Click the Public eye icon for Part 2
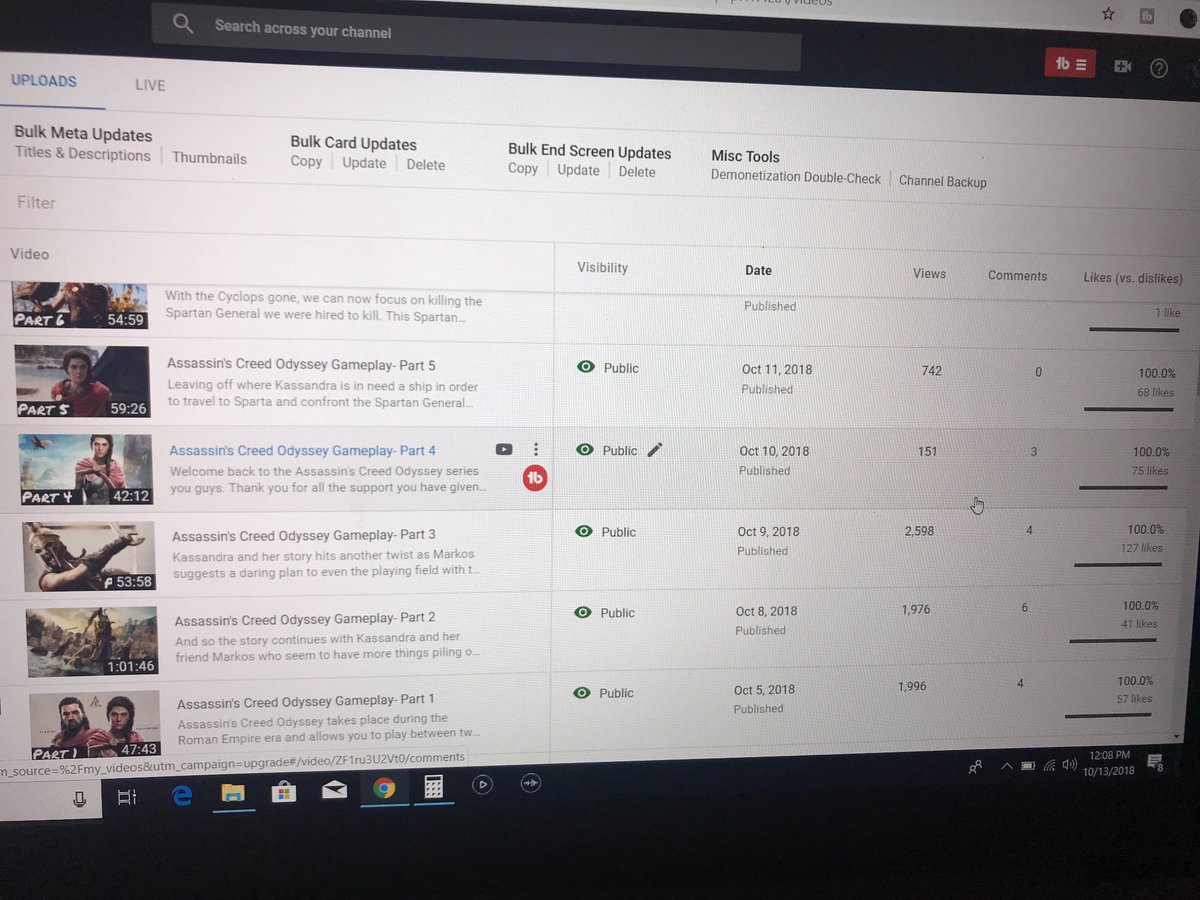Image resolution: width=1200 pixels, height=900 pixels. point(583,612)
